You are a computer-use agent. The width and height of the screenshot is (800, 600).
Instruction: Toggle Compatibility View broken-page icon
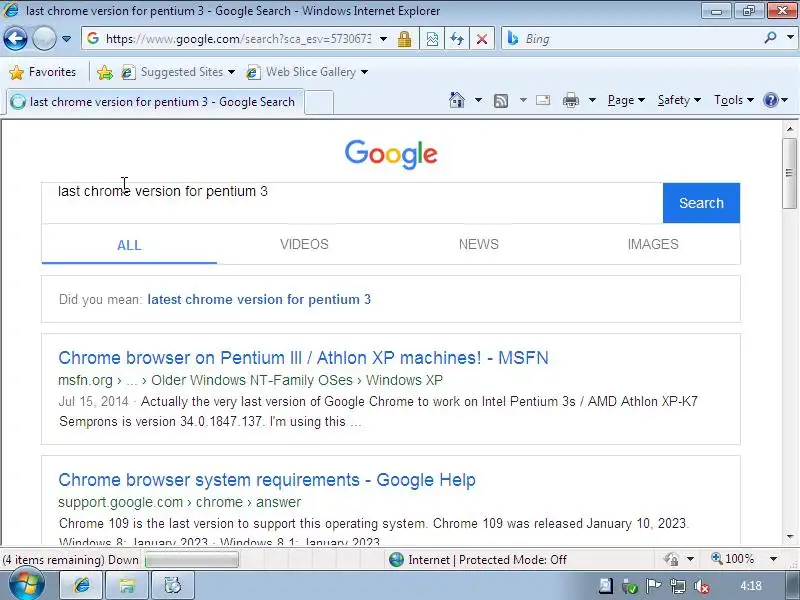[432, 39]
